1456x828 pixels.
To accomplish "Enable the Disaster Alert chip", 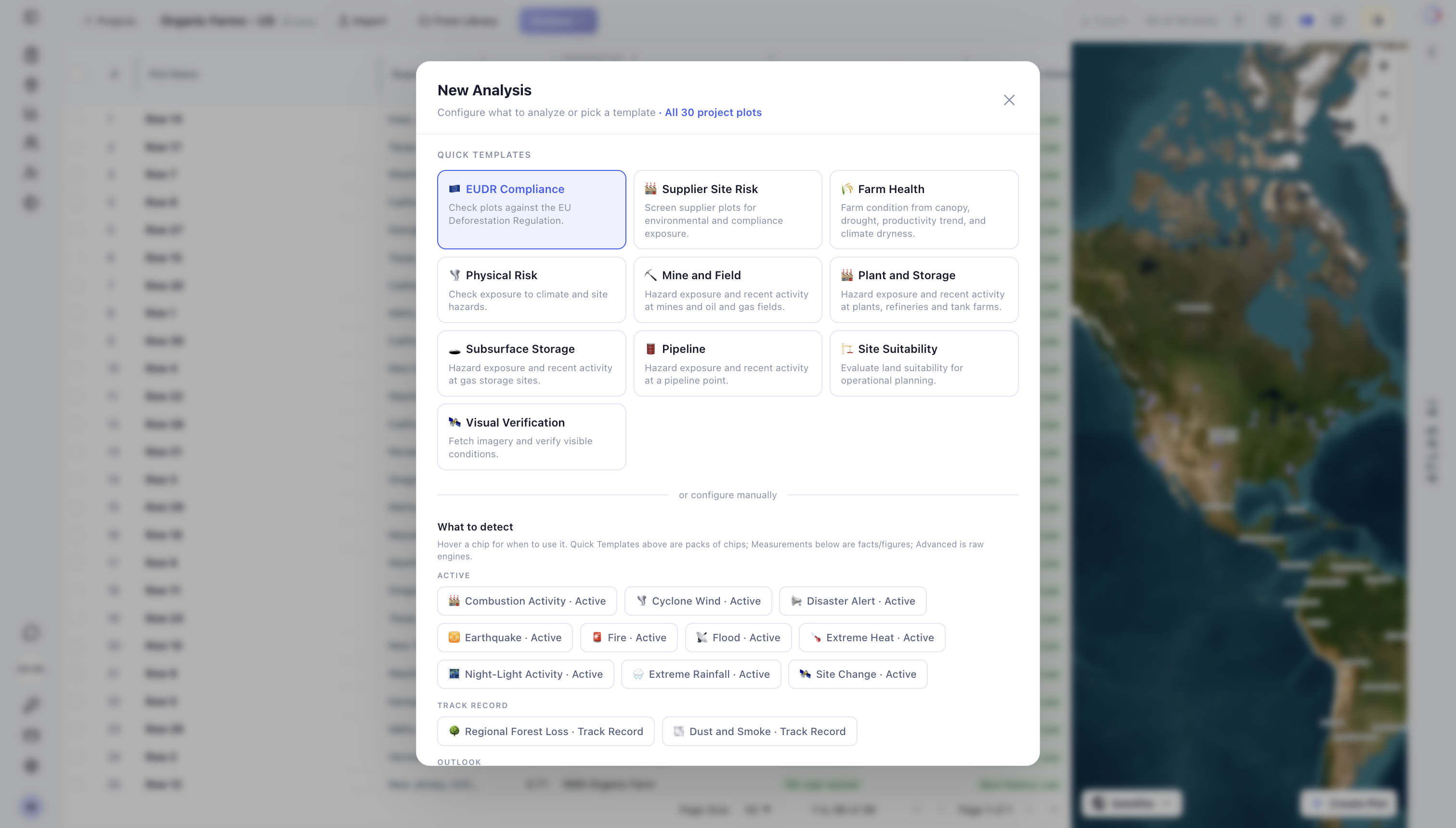I will click(x=853, y=600).
